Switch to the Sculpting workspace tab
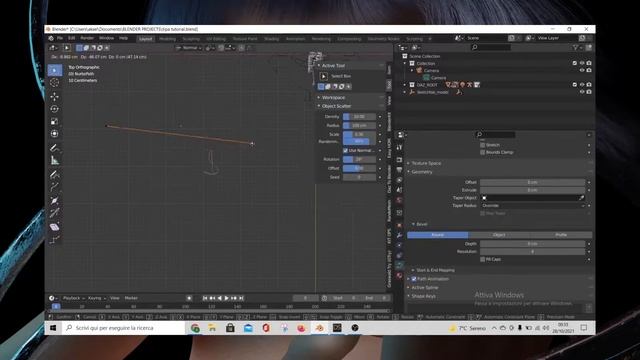Viewport: 640px width, 360px height. point(191,39)
